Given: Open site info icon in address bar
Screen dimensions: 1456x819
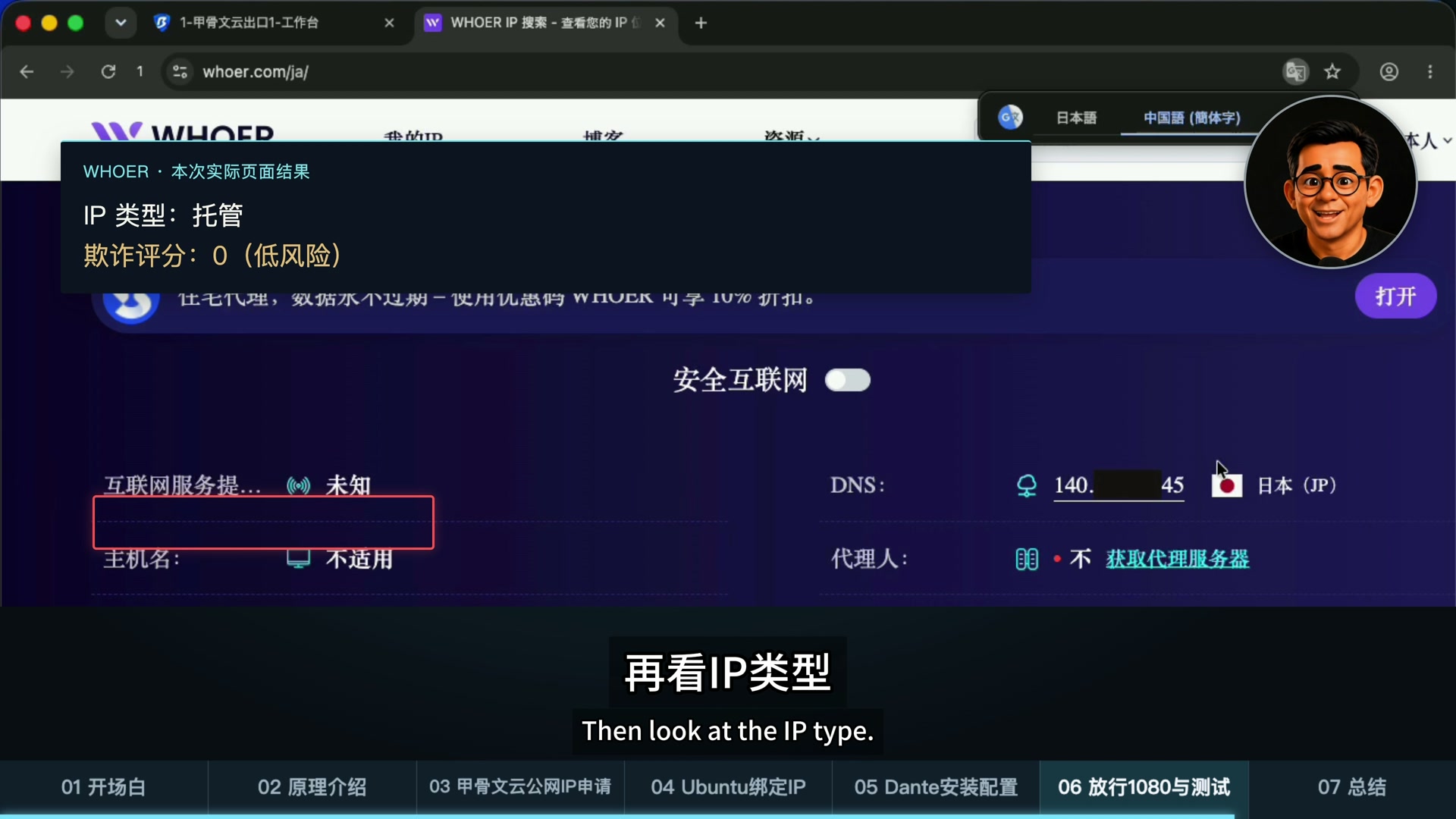Looking at the screenshot, I should (180, 71).
